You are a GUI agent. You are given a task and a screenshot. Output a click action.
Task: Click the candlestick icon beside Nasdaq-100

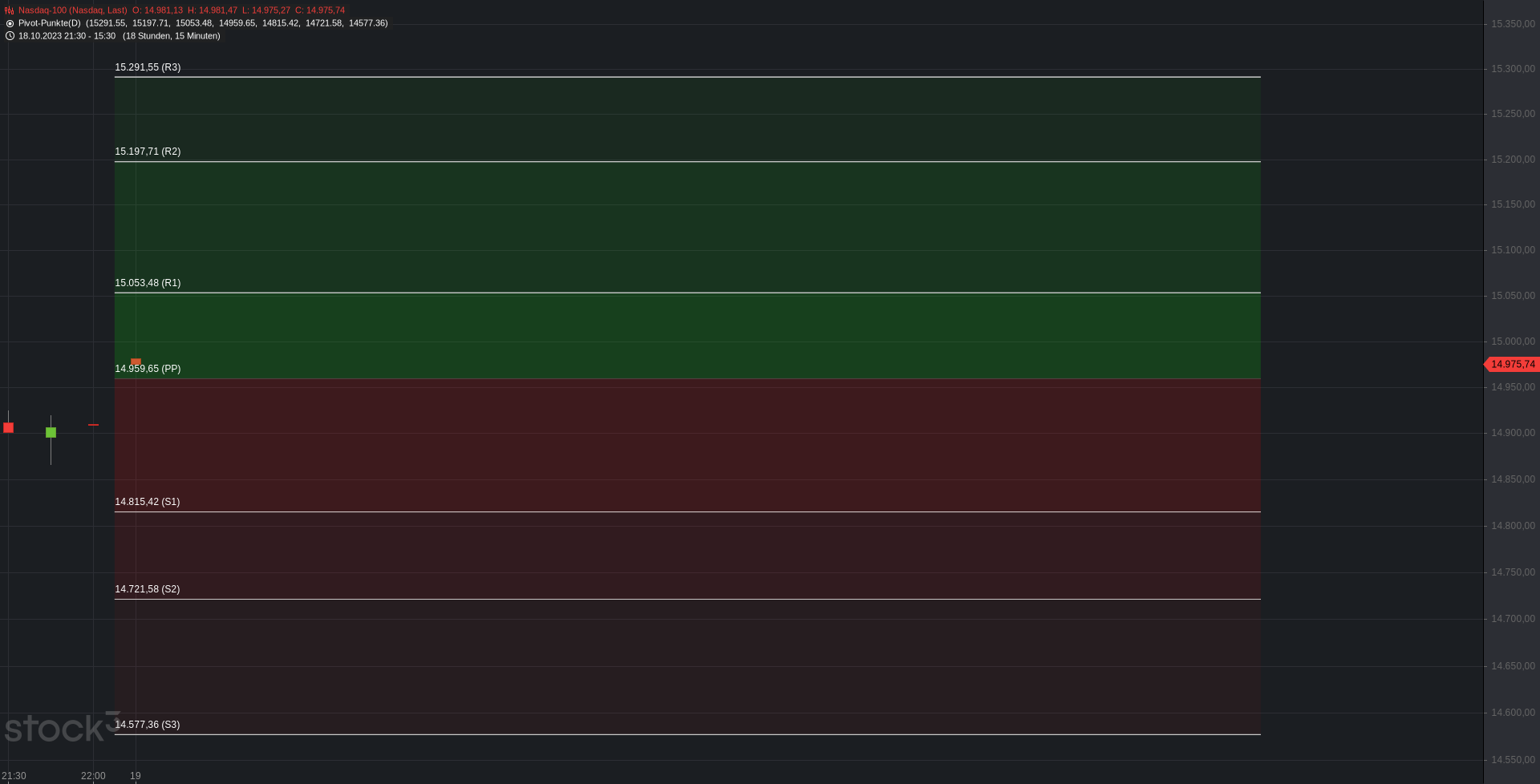[x=10, y=10]
